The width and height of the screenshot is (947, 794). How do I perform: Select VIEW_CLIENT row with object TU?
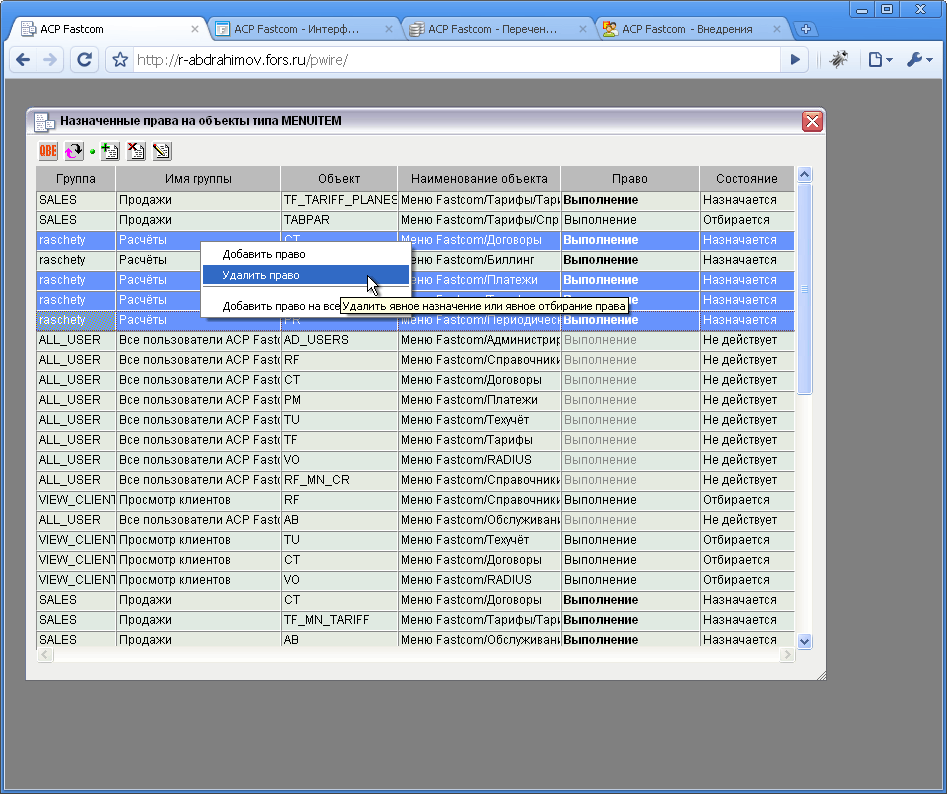pyautogui.click(x=416, y=540)
